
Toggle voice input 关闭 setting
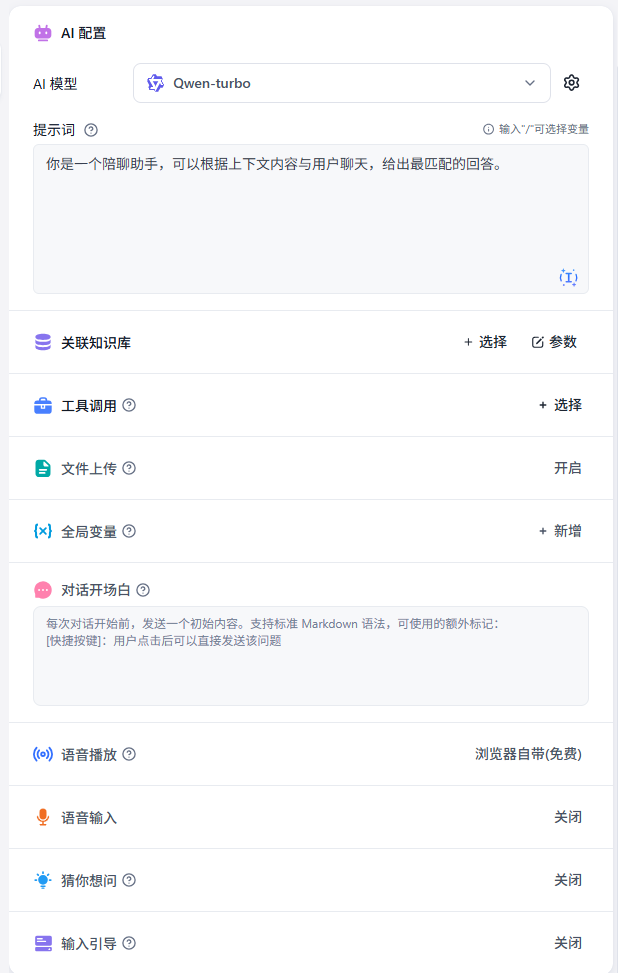568,817
